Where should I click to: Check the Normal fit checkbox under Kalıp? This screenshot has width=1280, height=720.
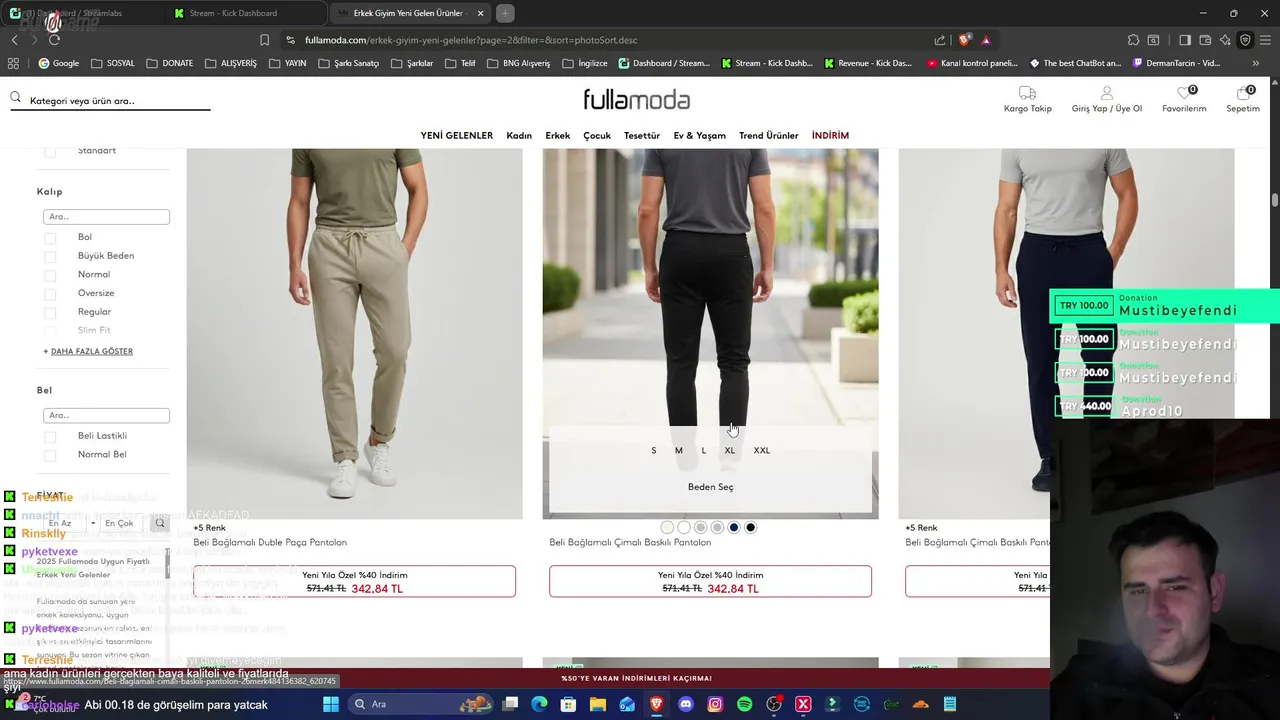[x=50, y=275]
